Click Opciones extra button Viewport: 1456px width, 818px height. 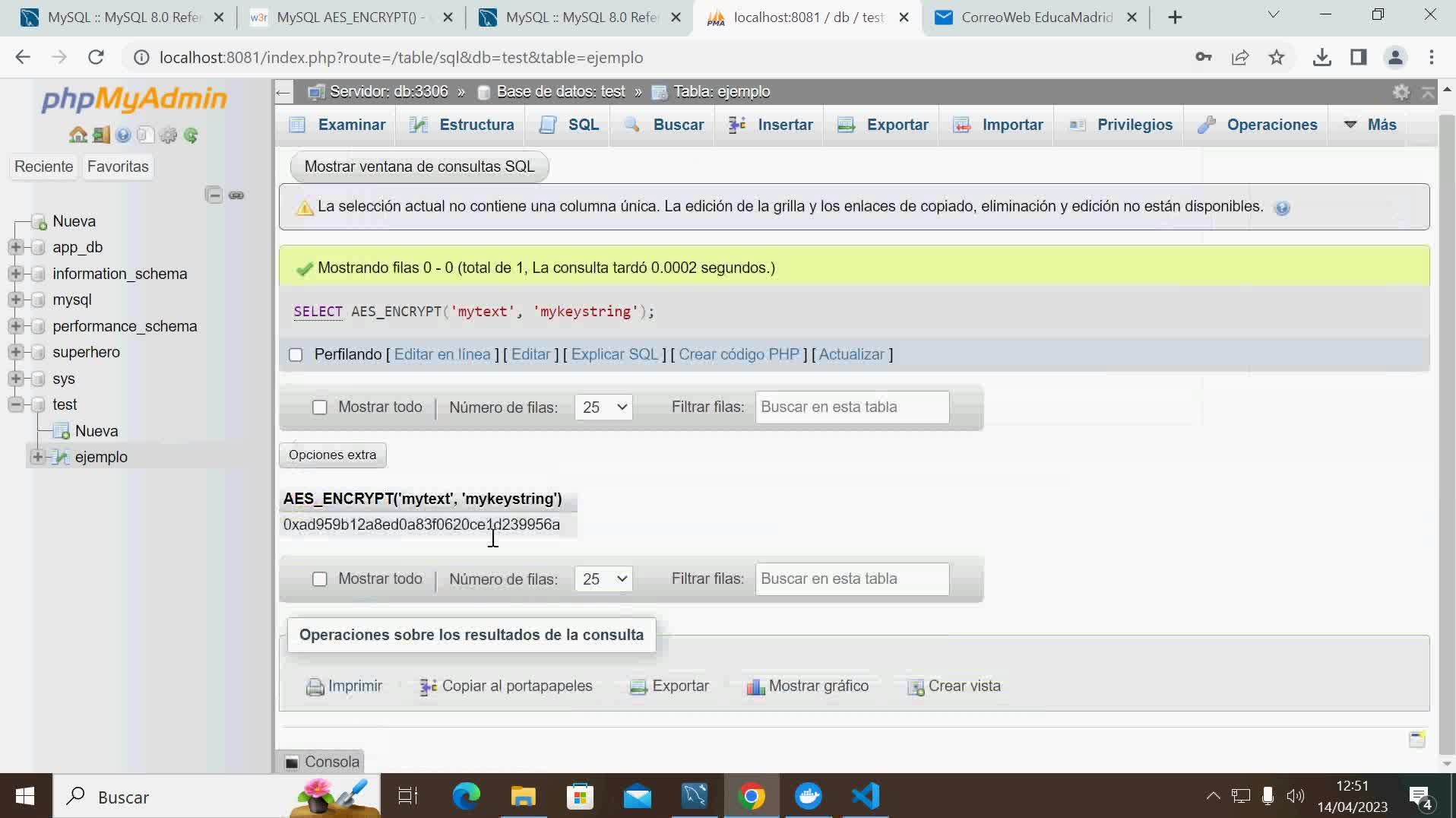click(332, 455)
